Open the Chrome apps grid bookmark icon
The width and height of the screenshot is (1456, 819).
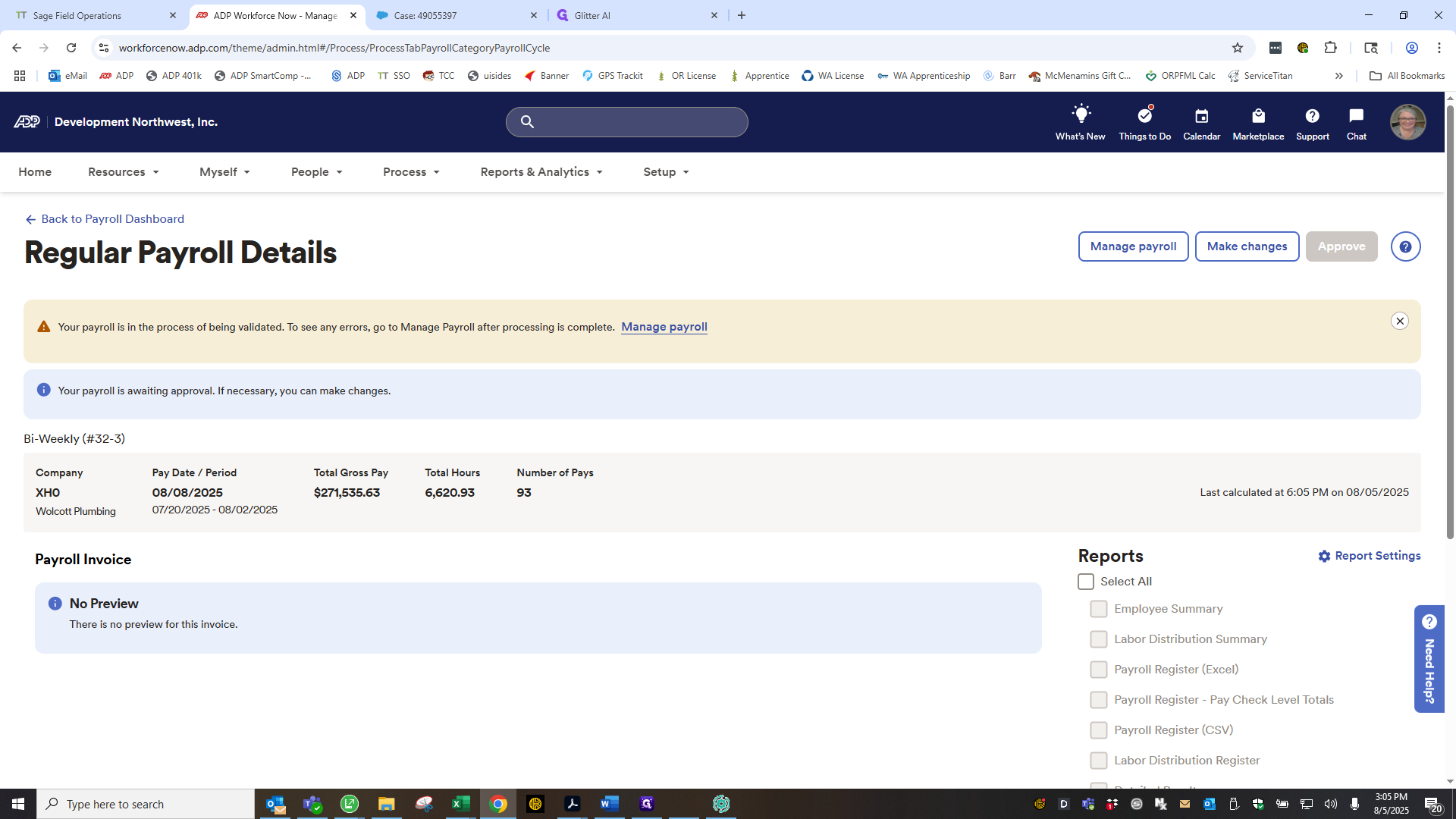click(x=20, y=76)
